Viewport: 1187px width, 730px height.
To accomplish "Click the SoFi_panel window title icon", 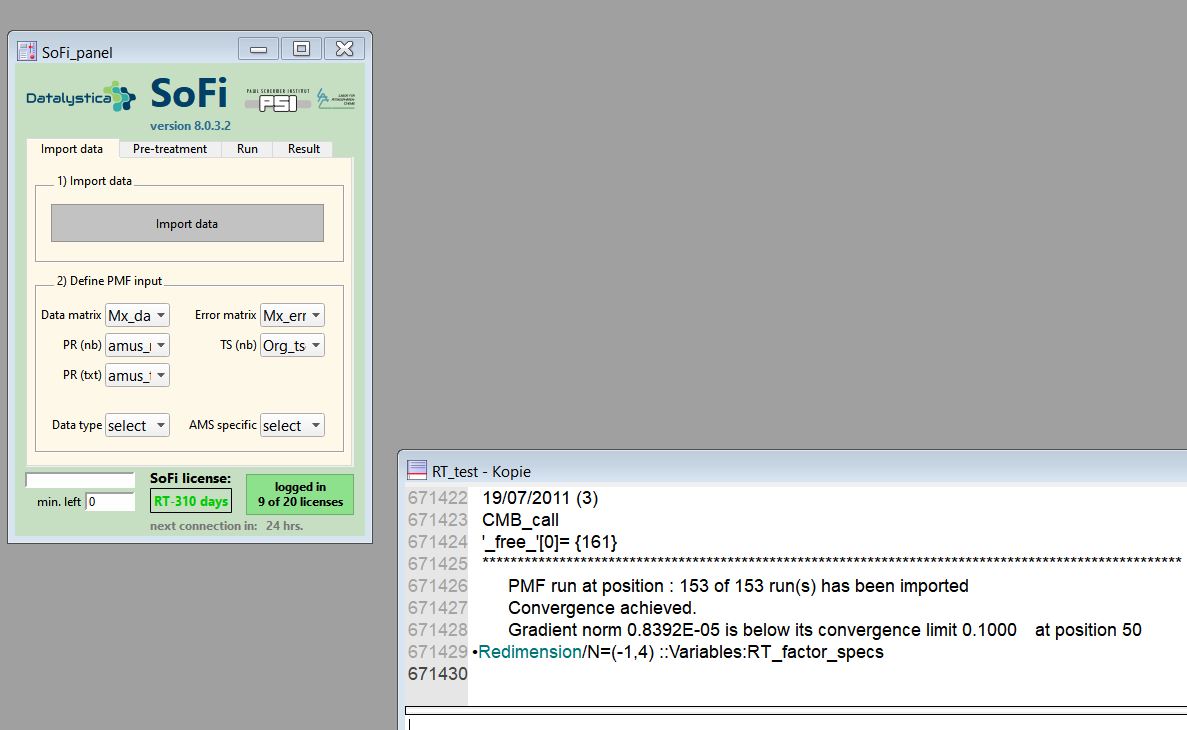I will (x=27, y=51).
